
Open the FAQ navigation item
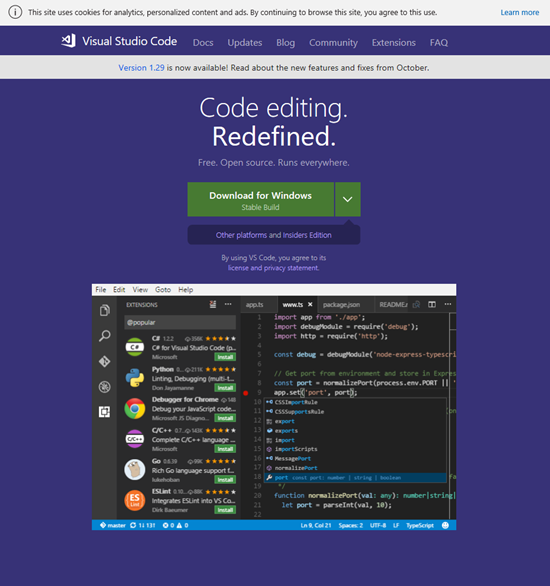coord(439,43)
